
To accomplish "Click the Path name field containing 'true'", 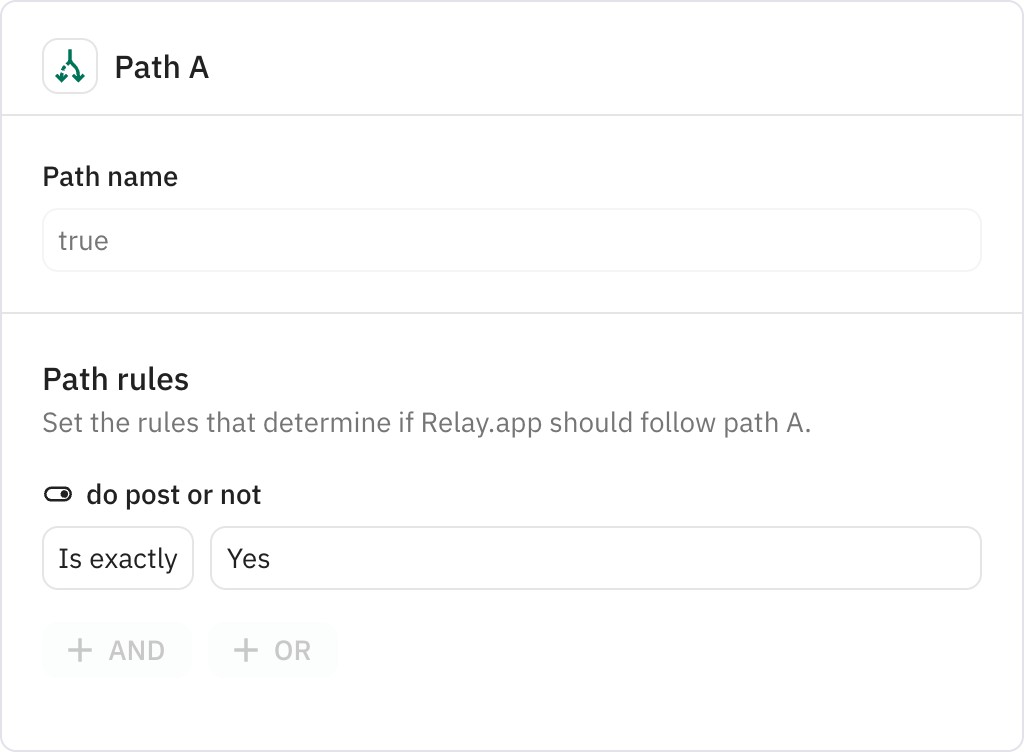I will (511, 240).
